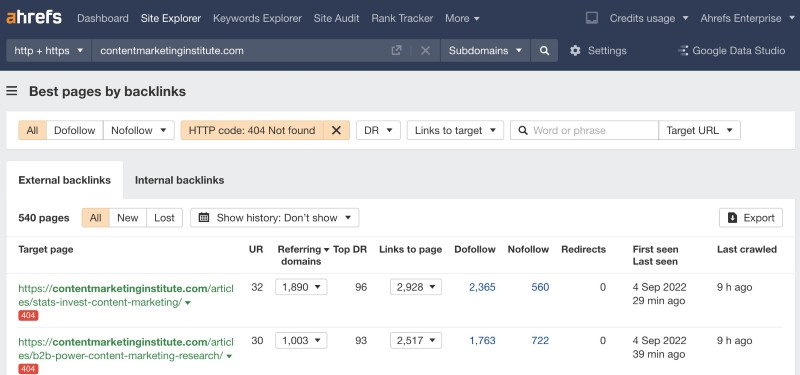Sort by Referring domains column
Viewport: 800px width, 375px height.
tap(303, 255)
